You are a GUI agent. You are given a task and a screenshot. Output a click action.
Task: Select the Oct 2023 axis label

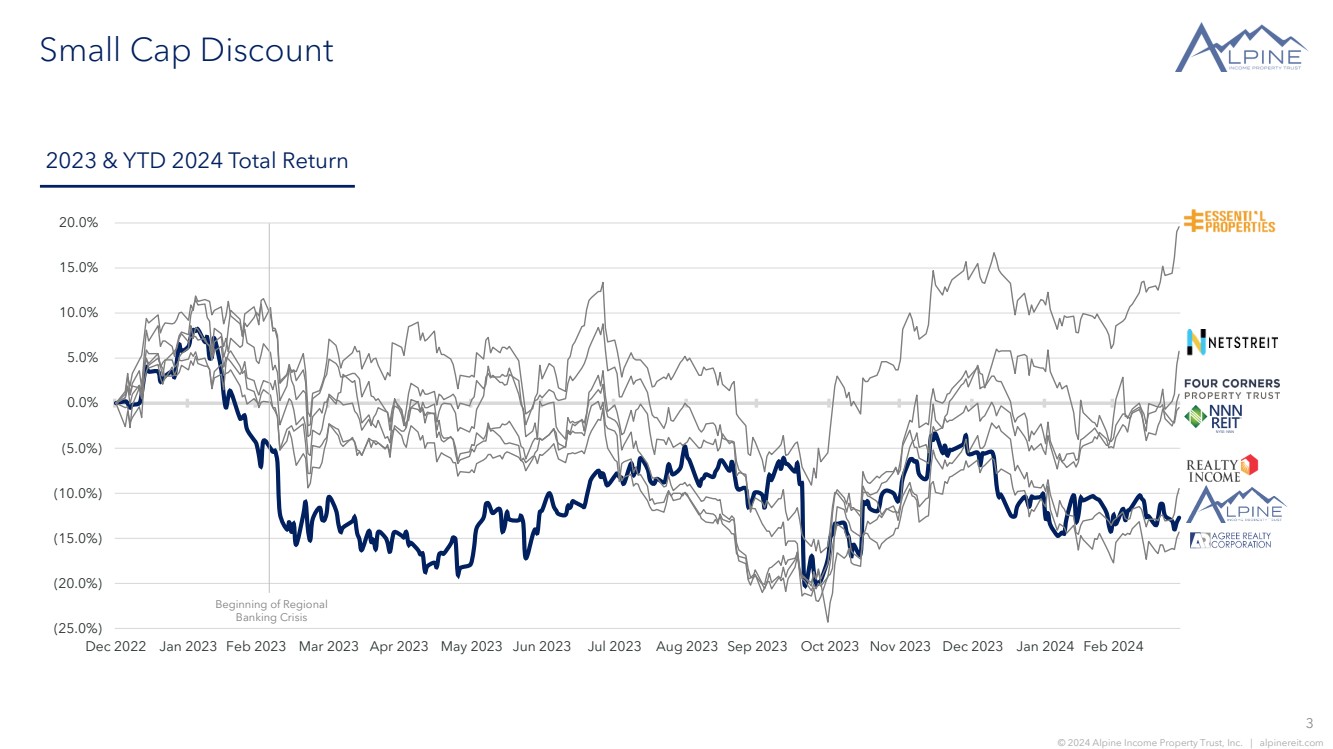829,647
